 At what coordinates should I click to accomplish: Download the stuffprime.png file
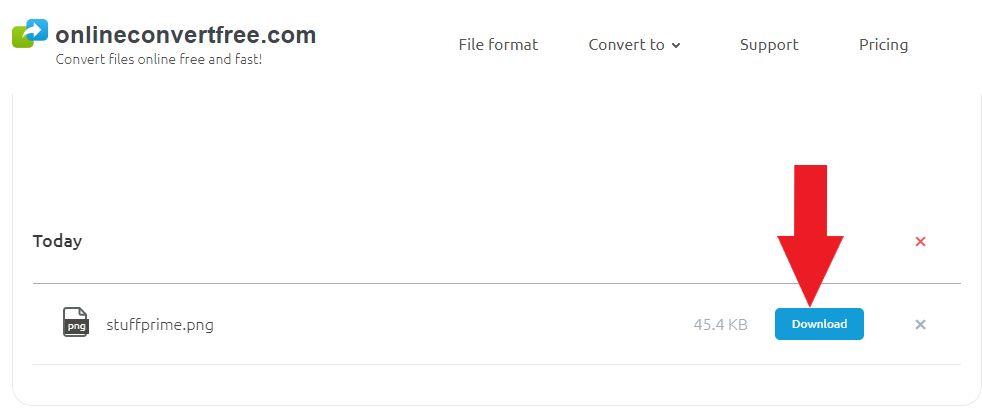click(x=819, y=324)
